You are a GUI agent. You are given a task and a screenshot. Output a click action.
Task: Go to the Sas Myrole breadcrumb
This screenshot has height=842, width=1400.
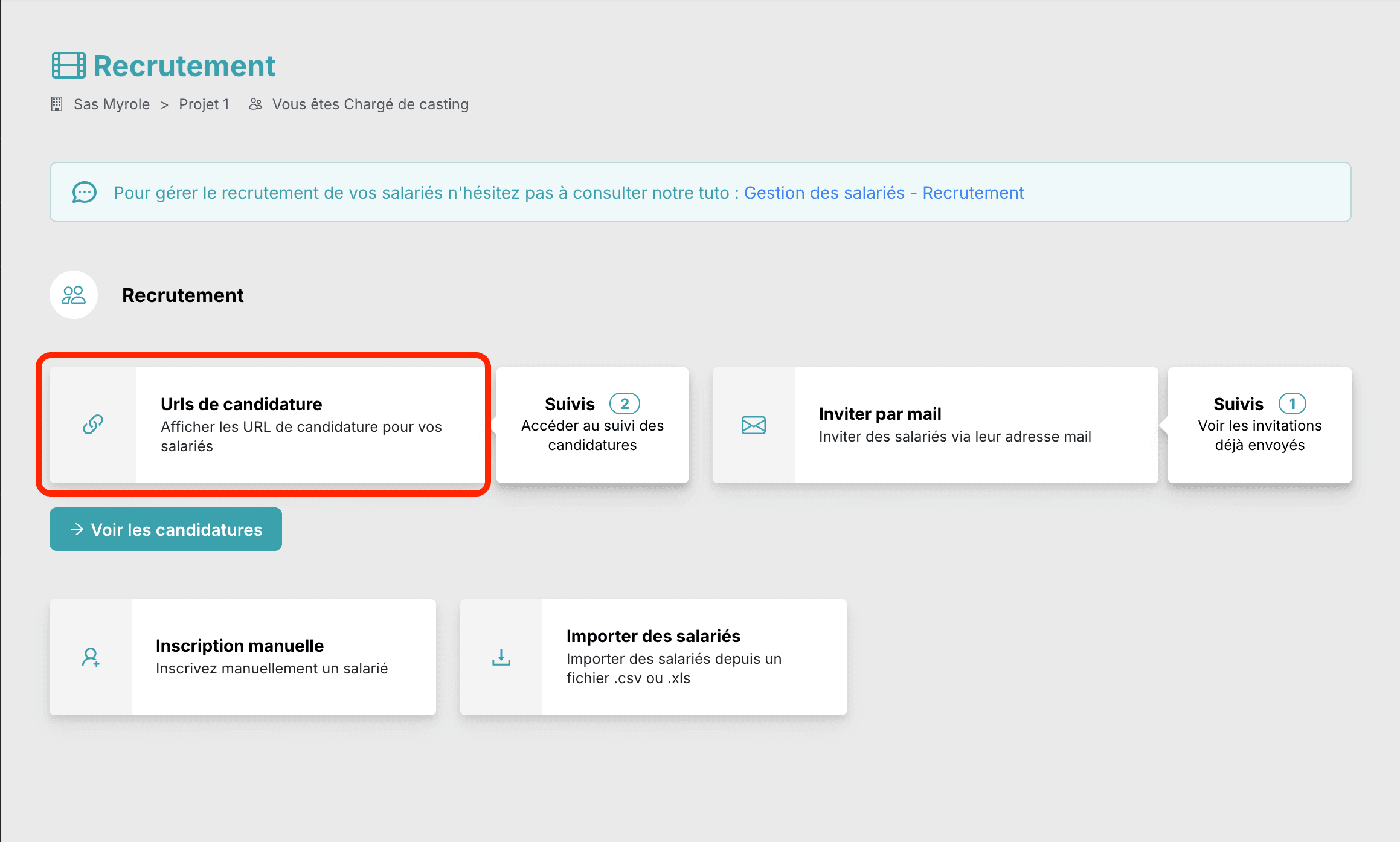112,104
